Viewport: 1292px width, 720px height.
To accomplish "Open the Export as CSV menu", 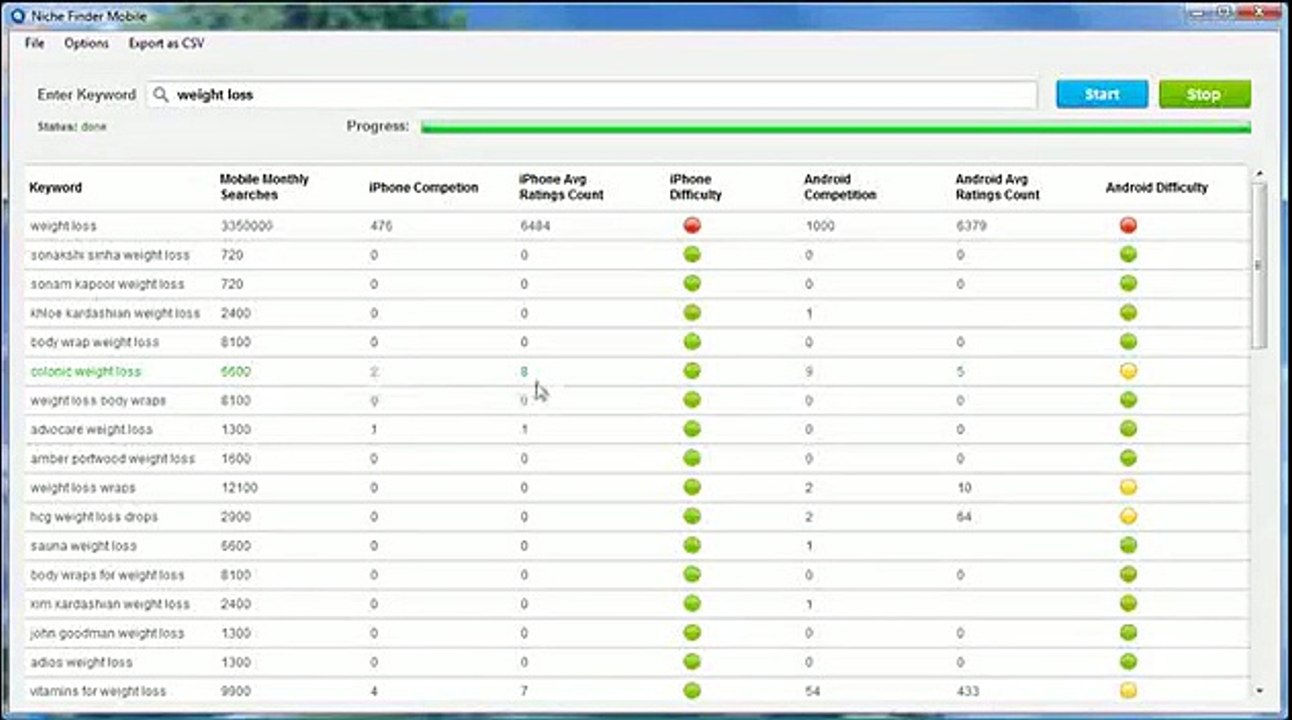I will pyautogui.click(x=166, y=44).
